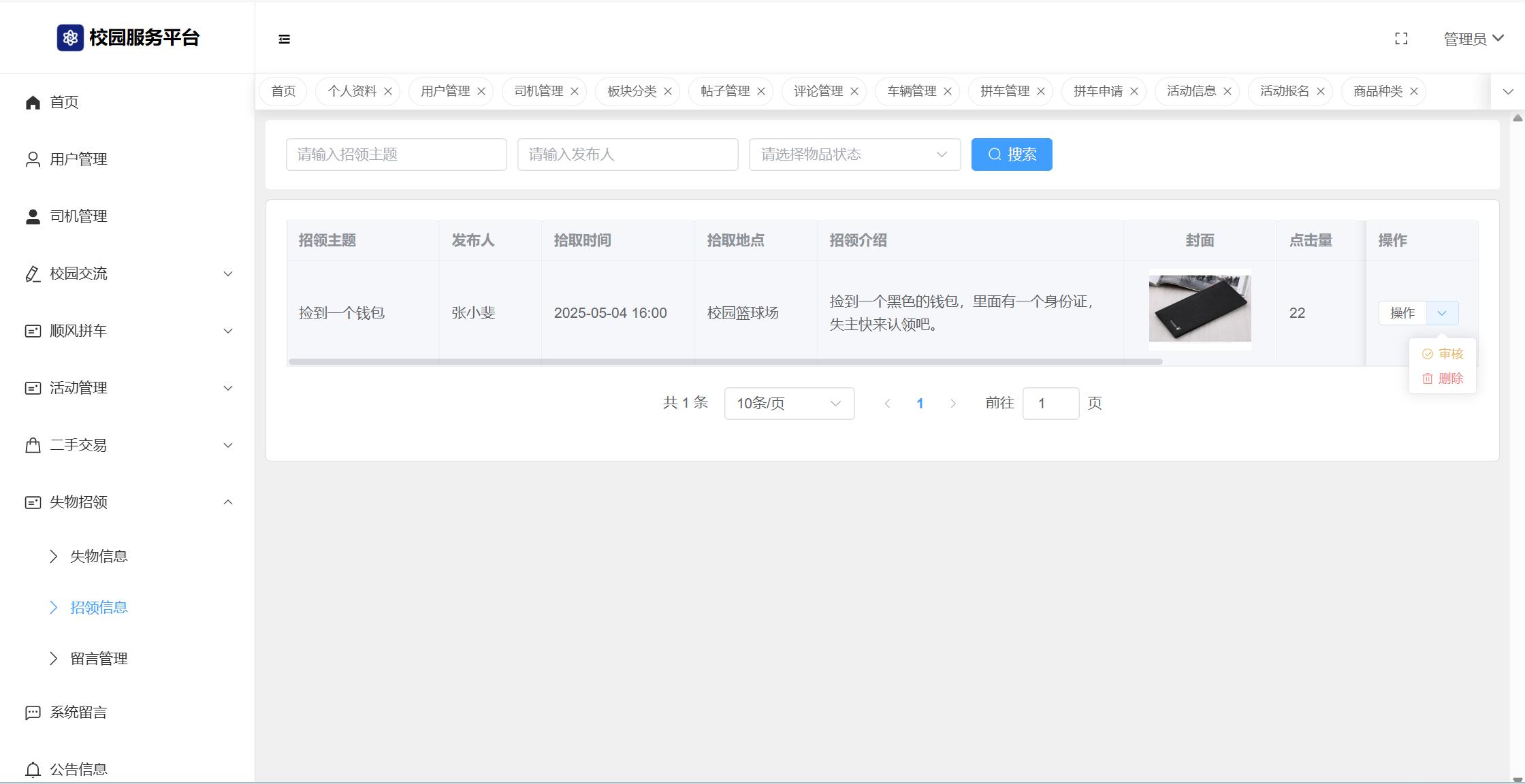Close the 商品种类 tab
Viewport: 1525px width, 784px height.
(1414, 91)
